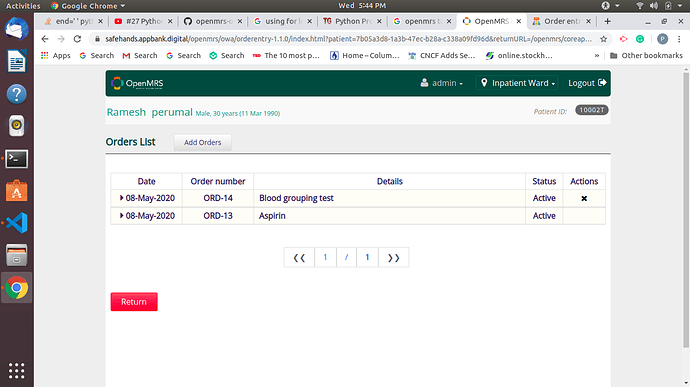Go to next page of orders
690x387 pixels.
(393, 258)
